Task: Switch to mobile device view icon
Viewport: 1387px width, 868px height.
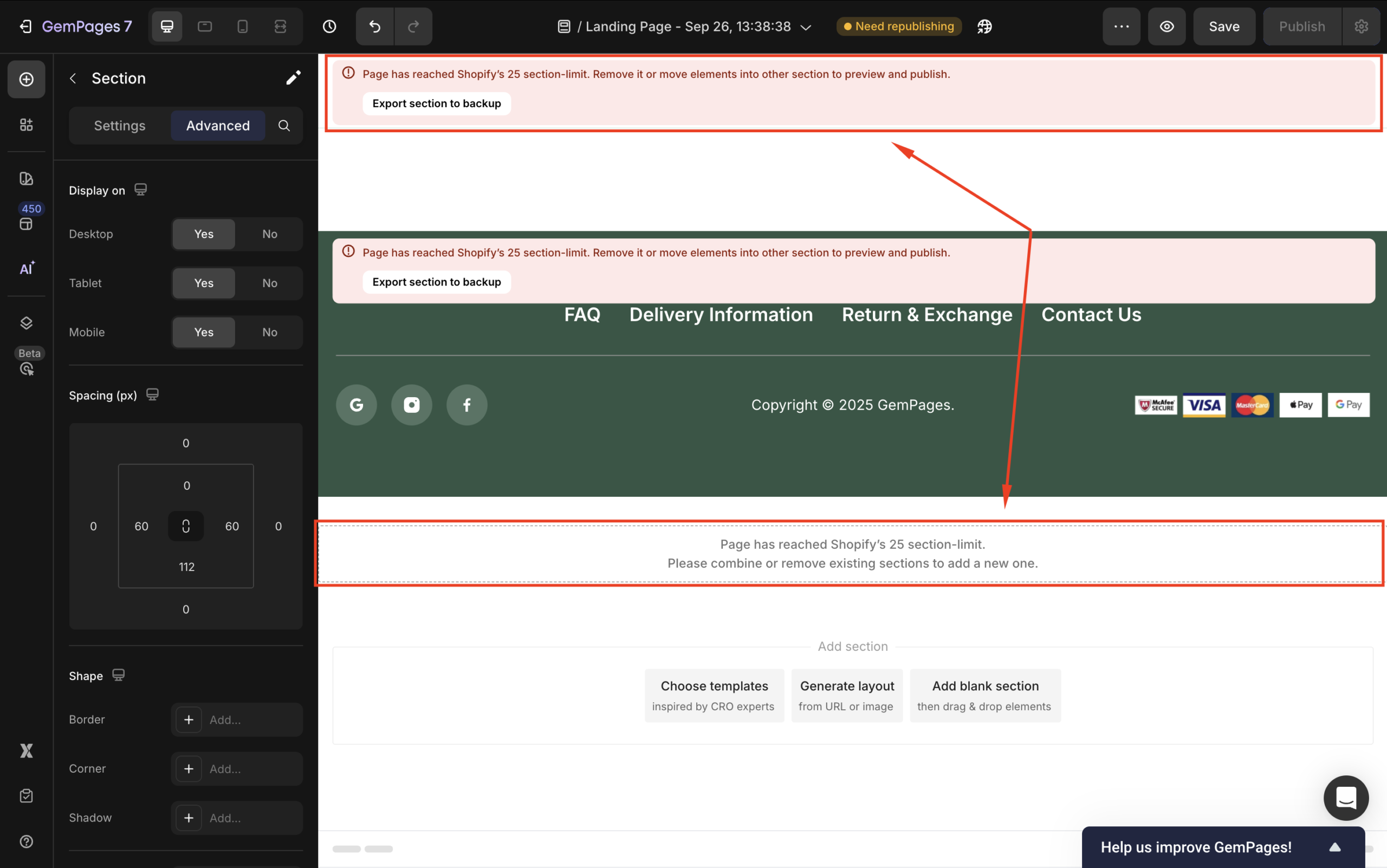Action: click(x=242, y=27)
